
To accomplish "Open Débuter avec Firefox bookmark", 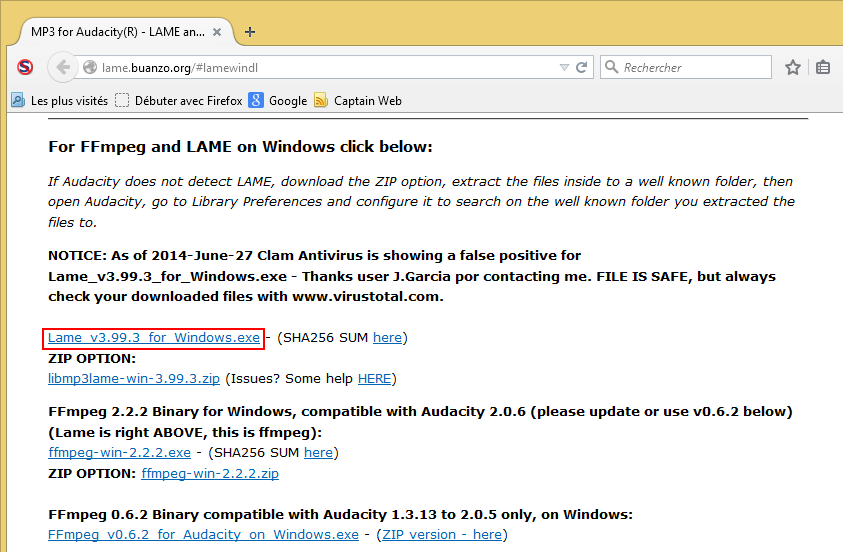I will [178, 100].
